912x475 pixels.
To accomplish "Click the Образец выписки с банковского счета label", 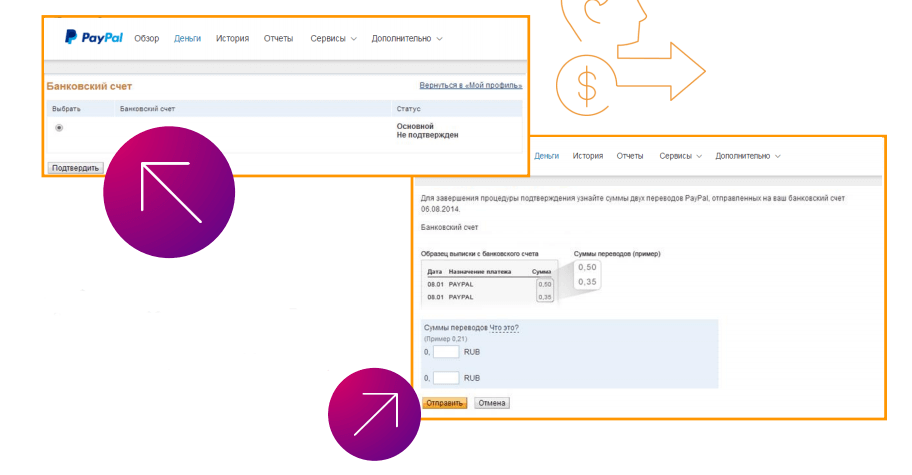I will [480, 253].
